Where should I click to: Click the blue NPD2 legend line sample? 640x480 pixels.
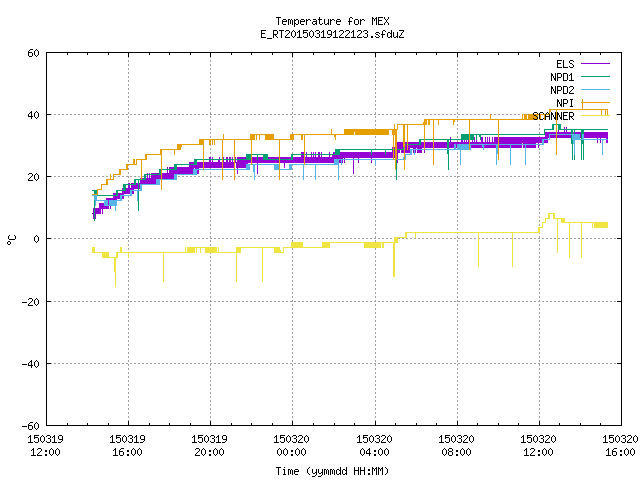tap(595, 89)
